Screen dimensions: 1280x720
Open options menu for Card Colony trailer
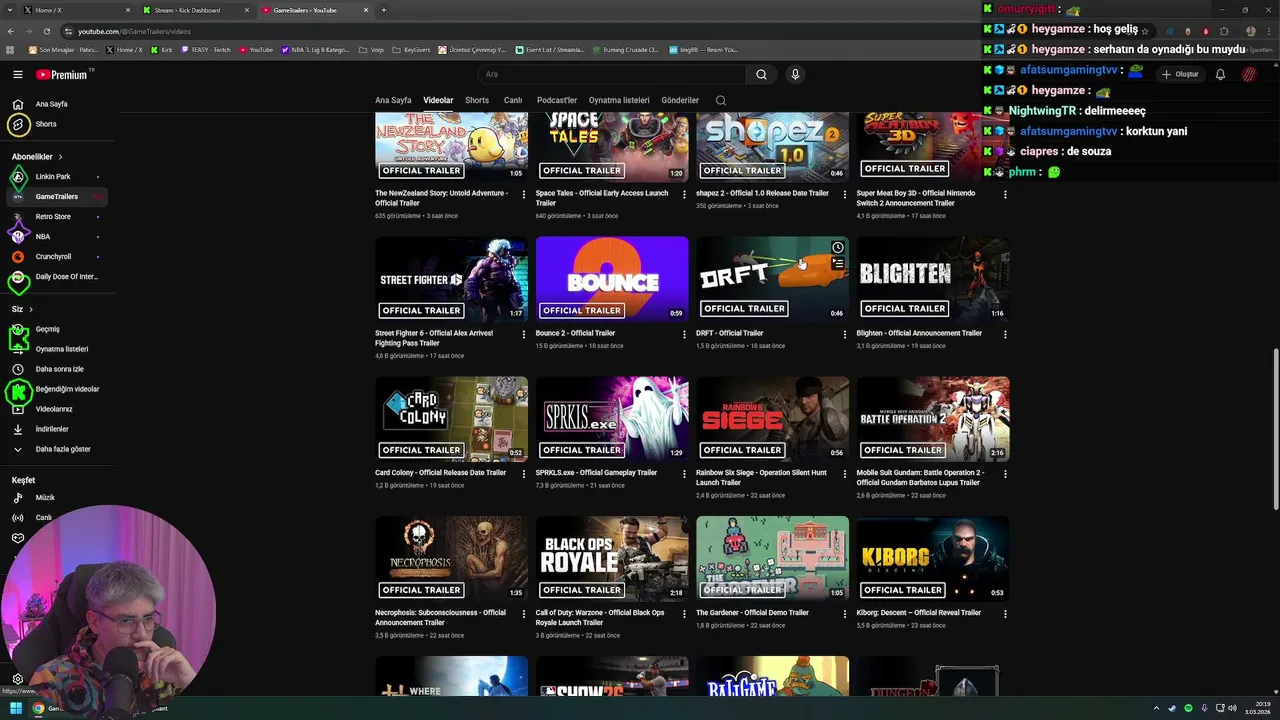(524, 474)
